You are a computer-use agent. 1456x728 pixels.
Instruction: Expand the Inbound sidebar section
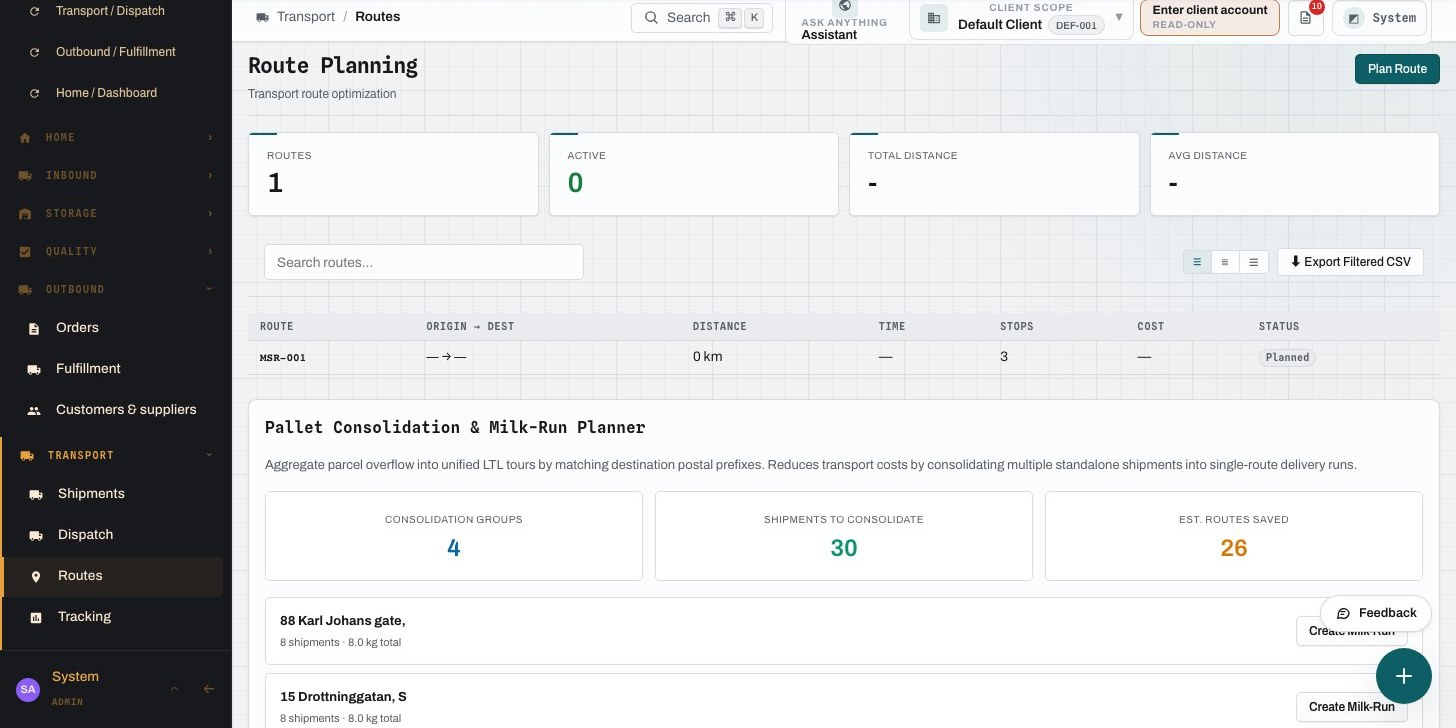(210, 176)
